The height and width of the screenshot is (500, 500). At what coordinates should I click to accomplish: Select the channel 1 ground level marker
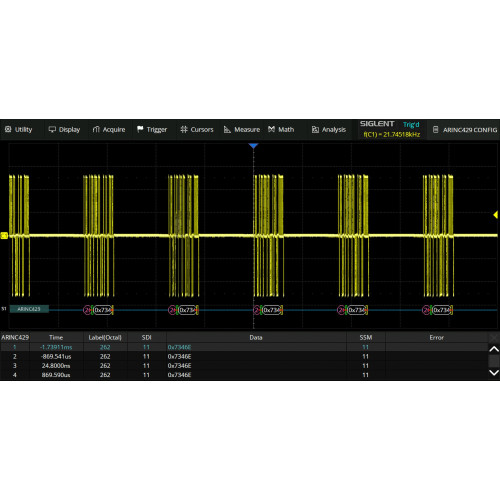coord(4,236)
